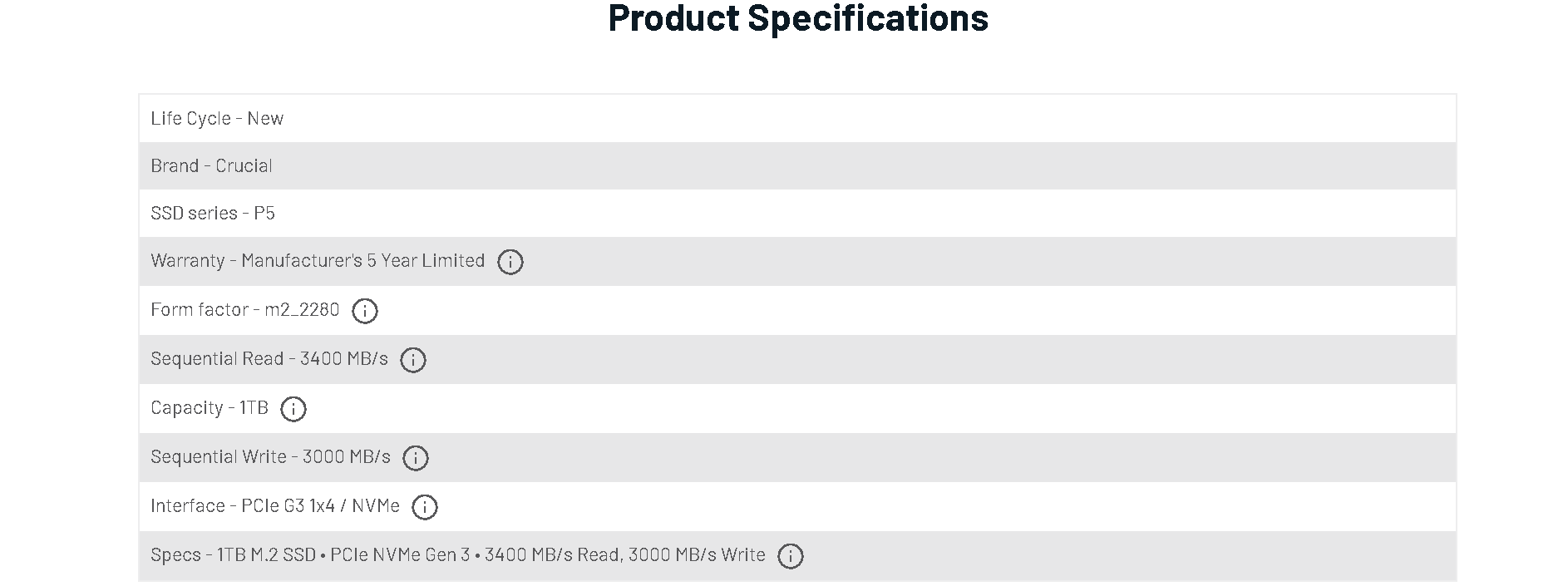Click the 'Brand - Crucial' row text

pyautogui.click(x=211, y=165)
